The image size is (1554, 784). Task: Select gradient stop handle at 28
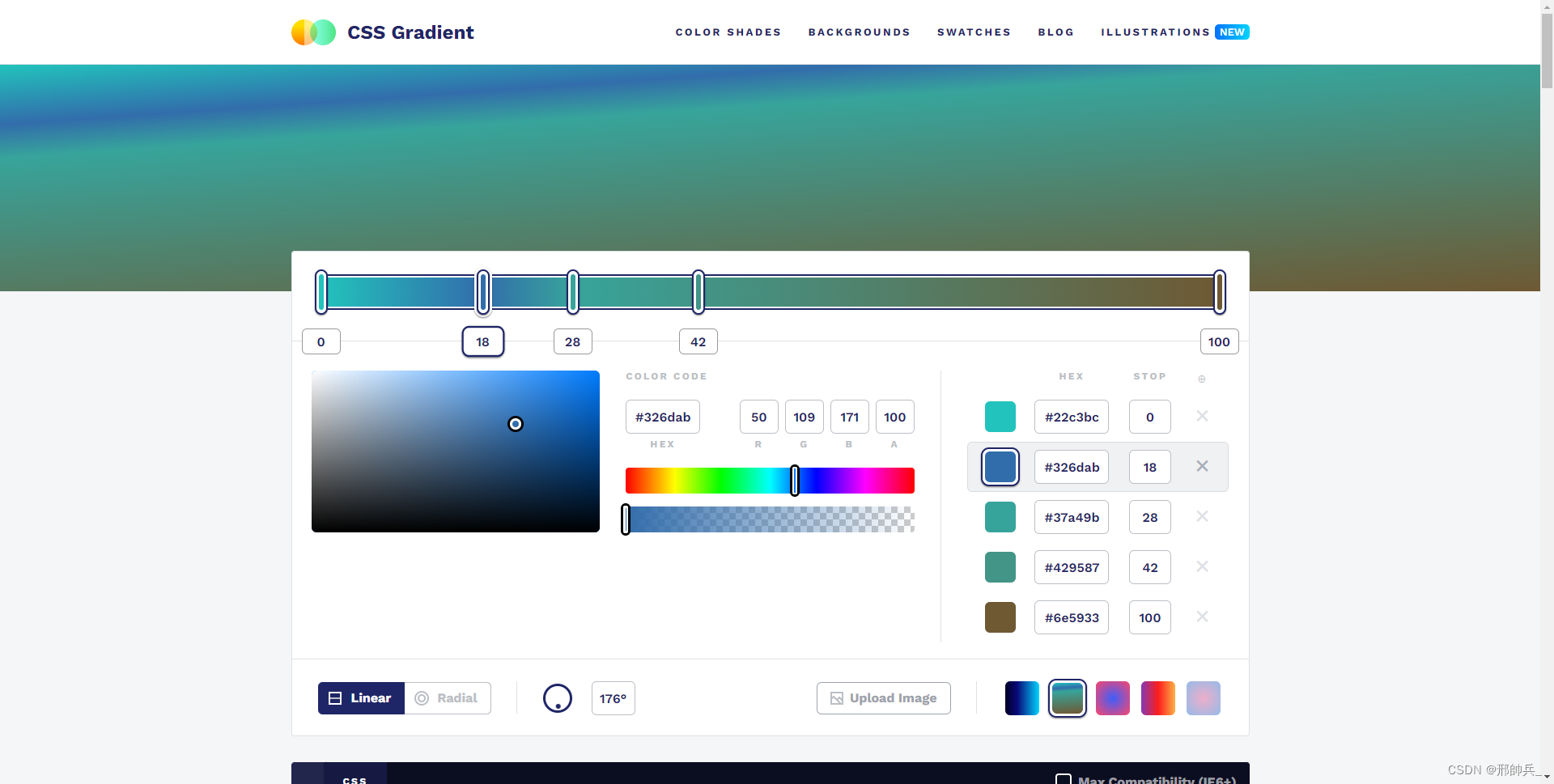[573, 292]
